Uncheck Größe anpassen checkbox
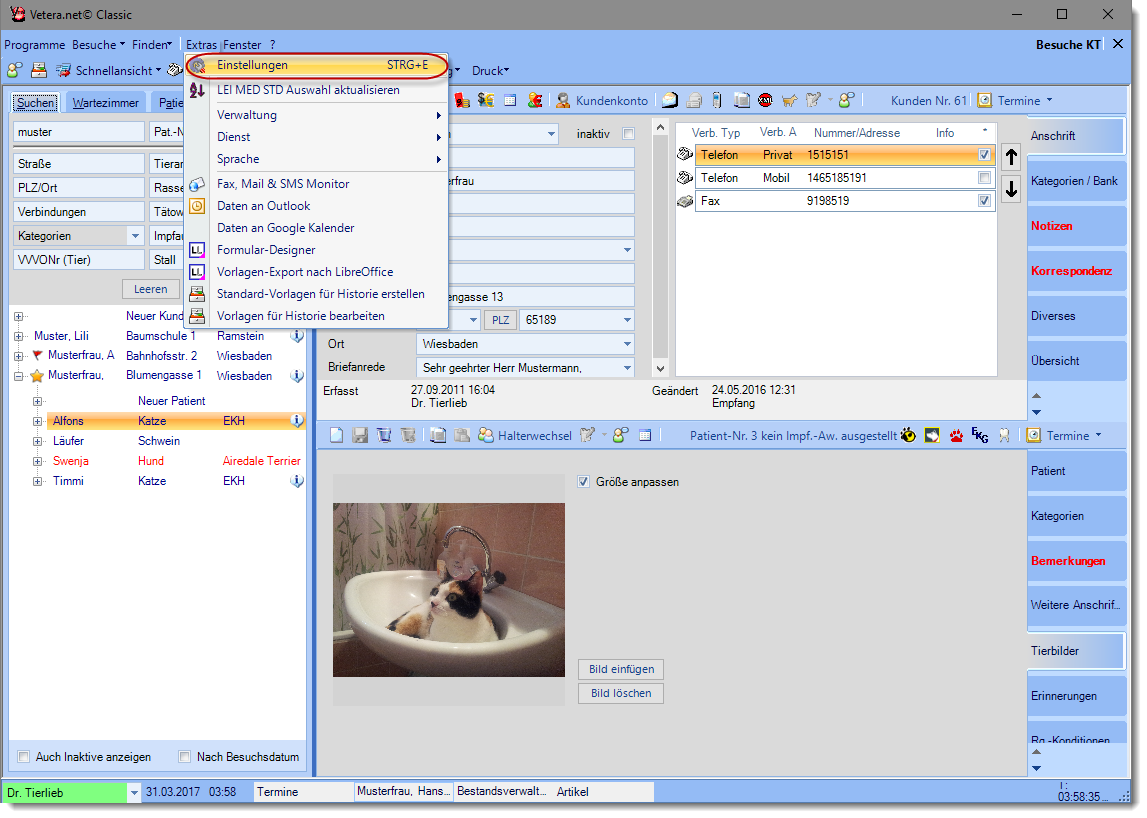This screenshot has width=1147, height=818. coord(584,482)
